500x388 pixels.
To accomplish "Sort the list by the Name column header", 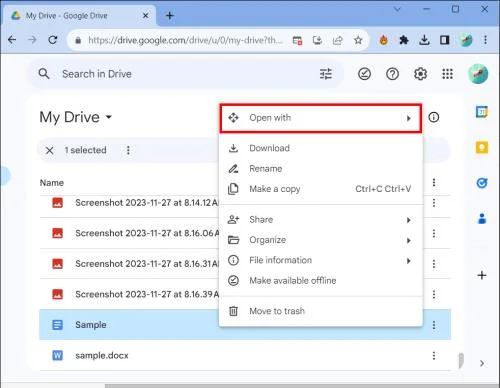I will [x=52, y=183].
